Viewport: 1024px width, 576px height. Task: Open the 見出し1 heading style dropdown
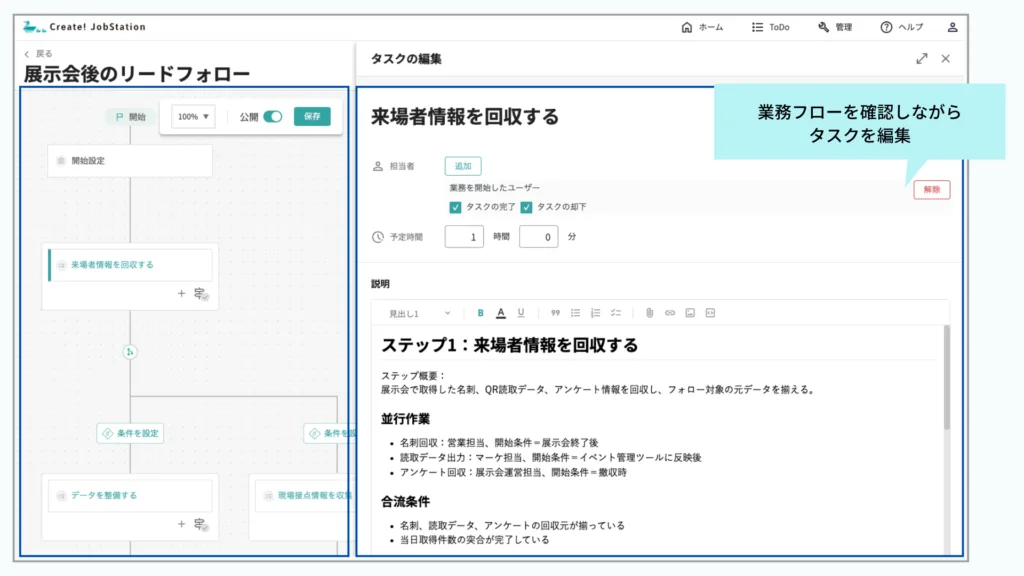point(419,313)
